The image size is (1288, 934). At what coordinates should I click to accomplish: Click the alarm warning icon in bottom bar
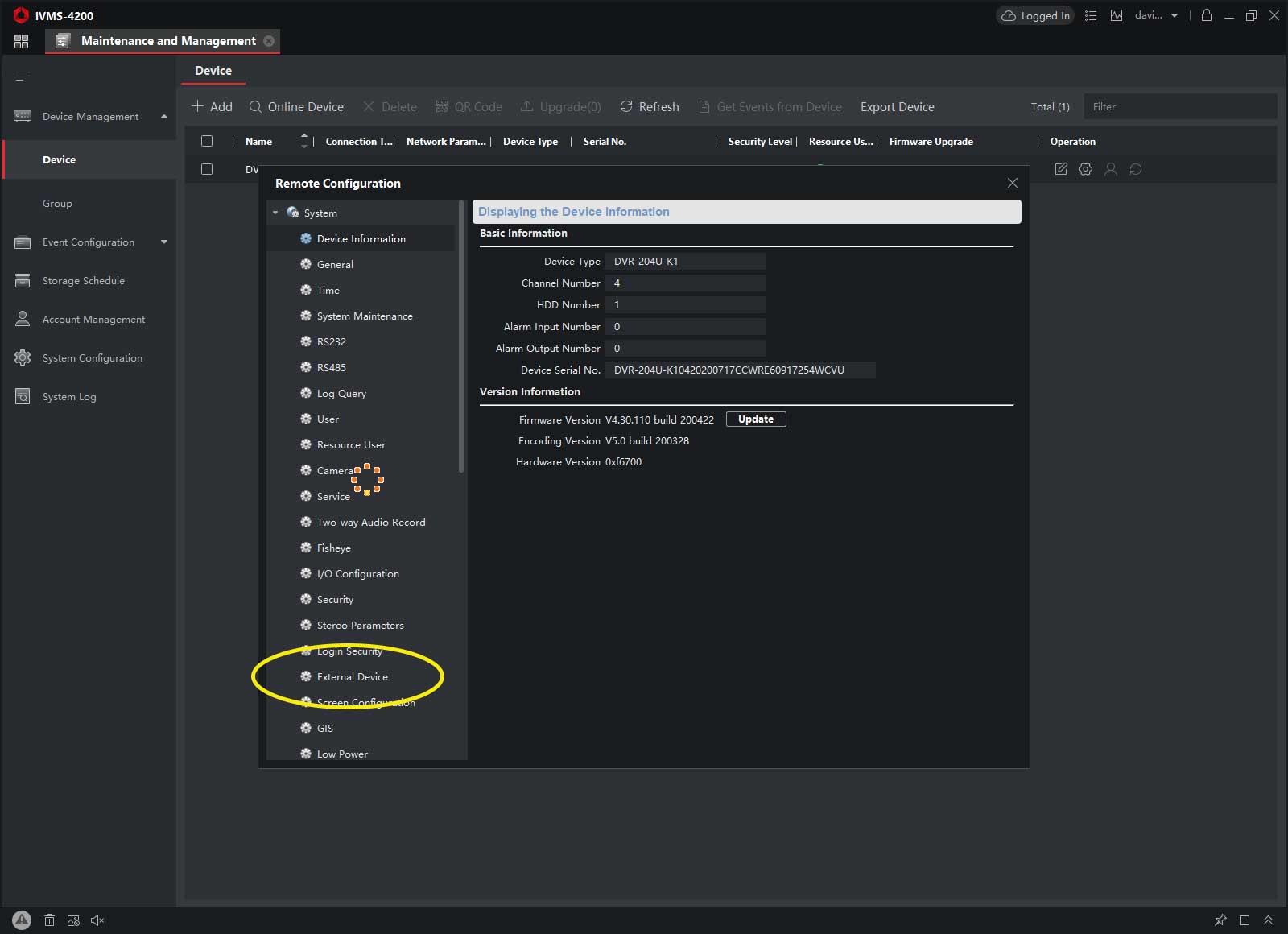(x=22, y=920)
